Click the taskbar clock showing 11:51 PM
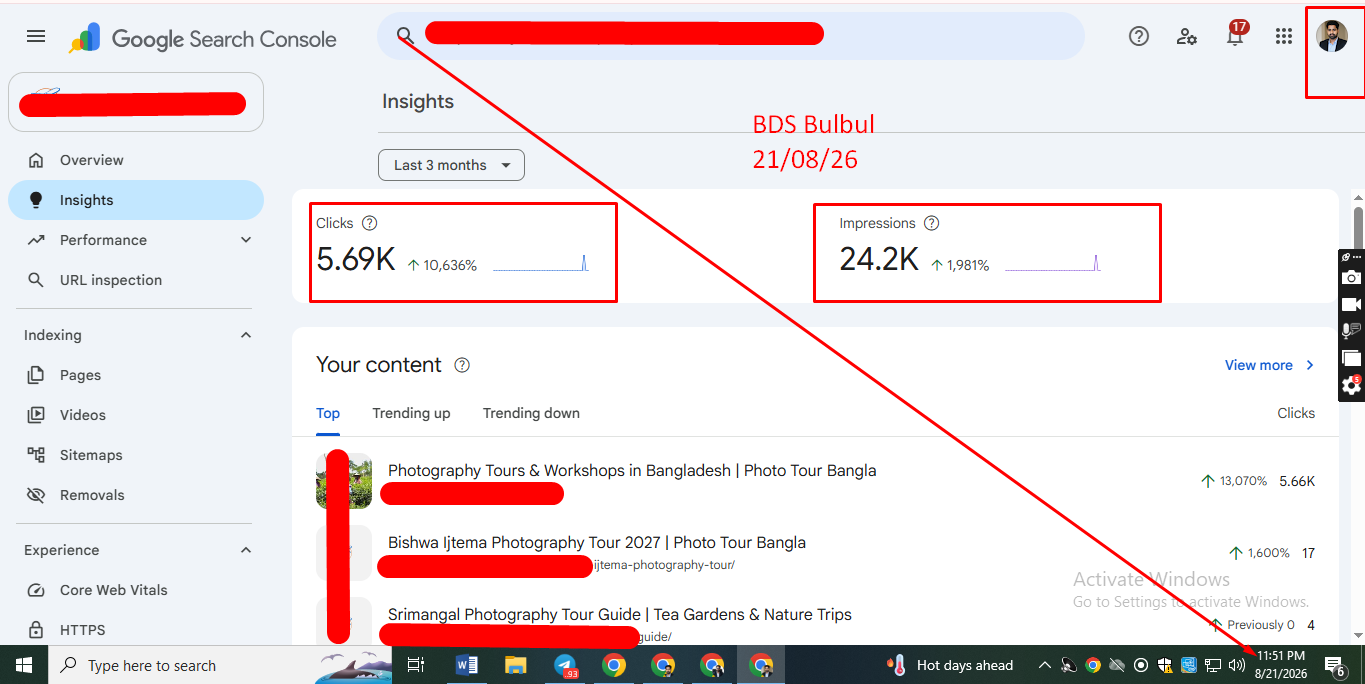Image resolution: width=1365 pixels, height=684 pixels. pyautogui.click(x=1281, y=665)
